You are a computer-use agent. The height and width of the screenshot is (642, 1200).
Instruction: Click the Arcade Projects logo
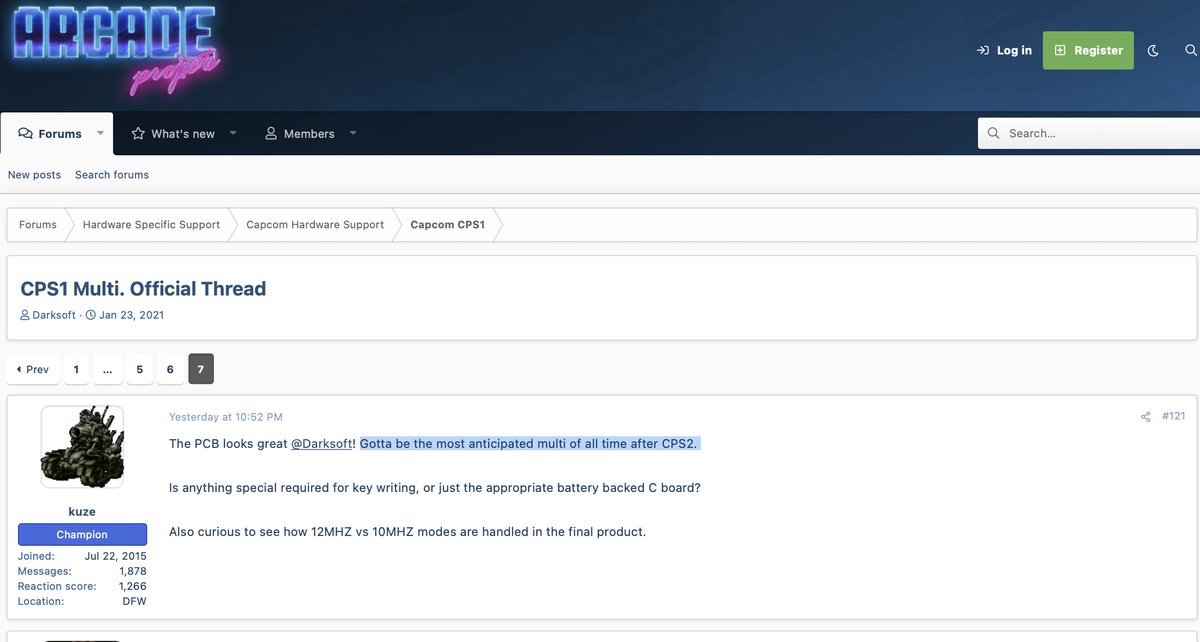pyautogui.click(x=116, y=50)
